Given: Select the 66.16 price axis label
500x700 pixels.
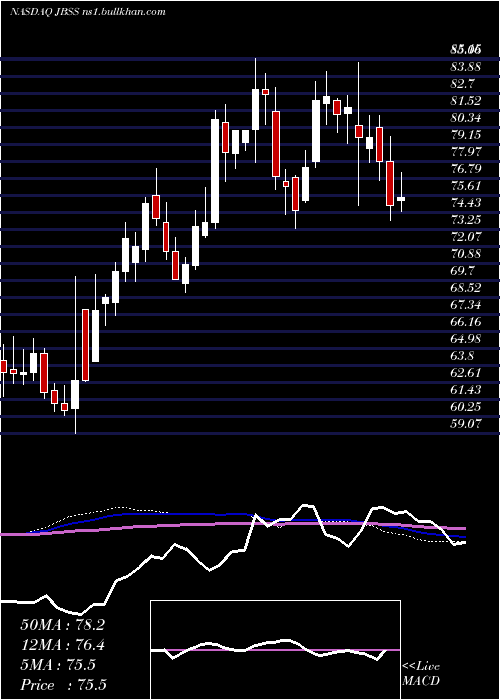Looking at the screenshot, I should (x=466, y=321).
